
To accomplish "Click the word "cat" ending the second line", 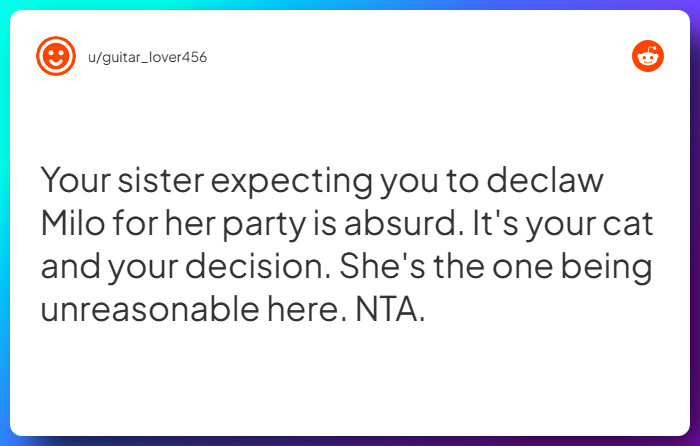I will click(x=626, y=224).
